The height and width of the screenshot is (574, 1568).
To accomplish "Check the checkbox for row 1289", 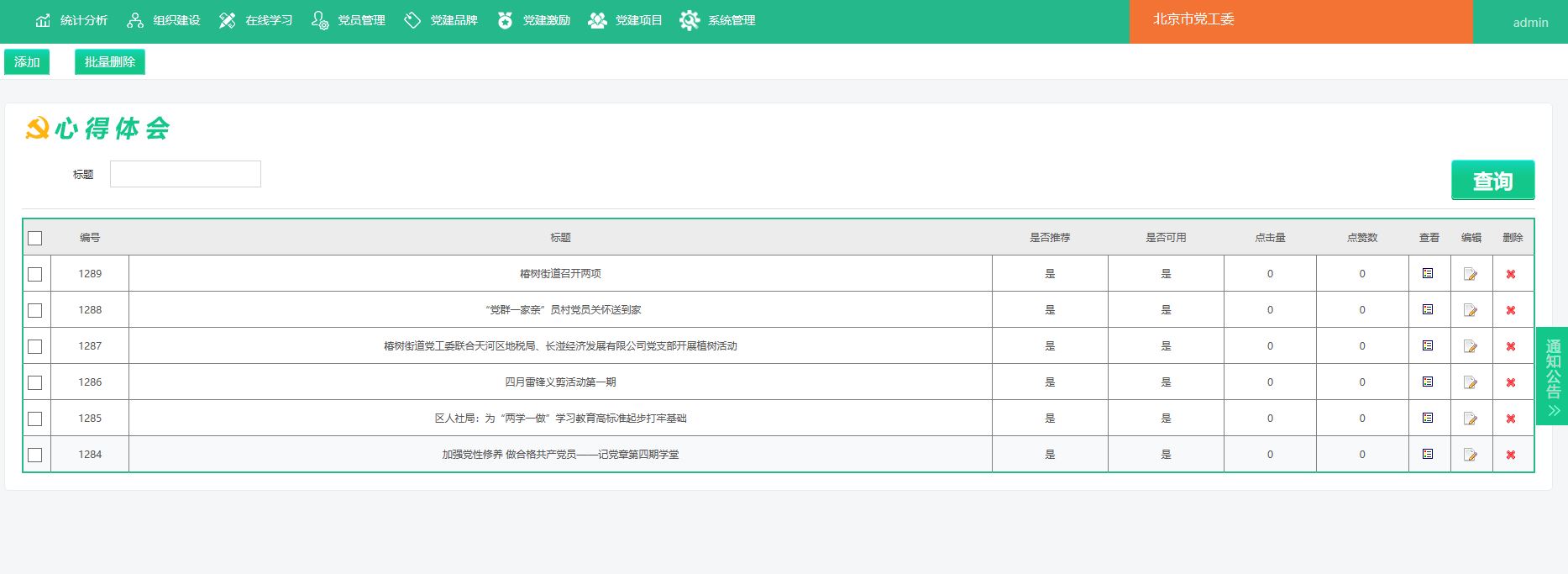I will 35,274.
